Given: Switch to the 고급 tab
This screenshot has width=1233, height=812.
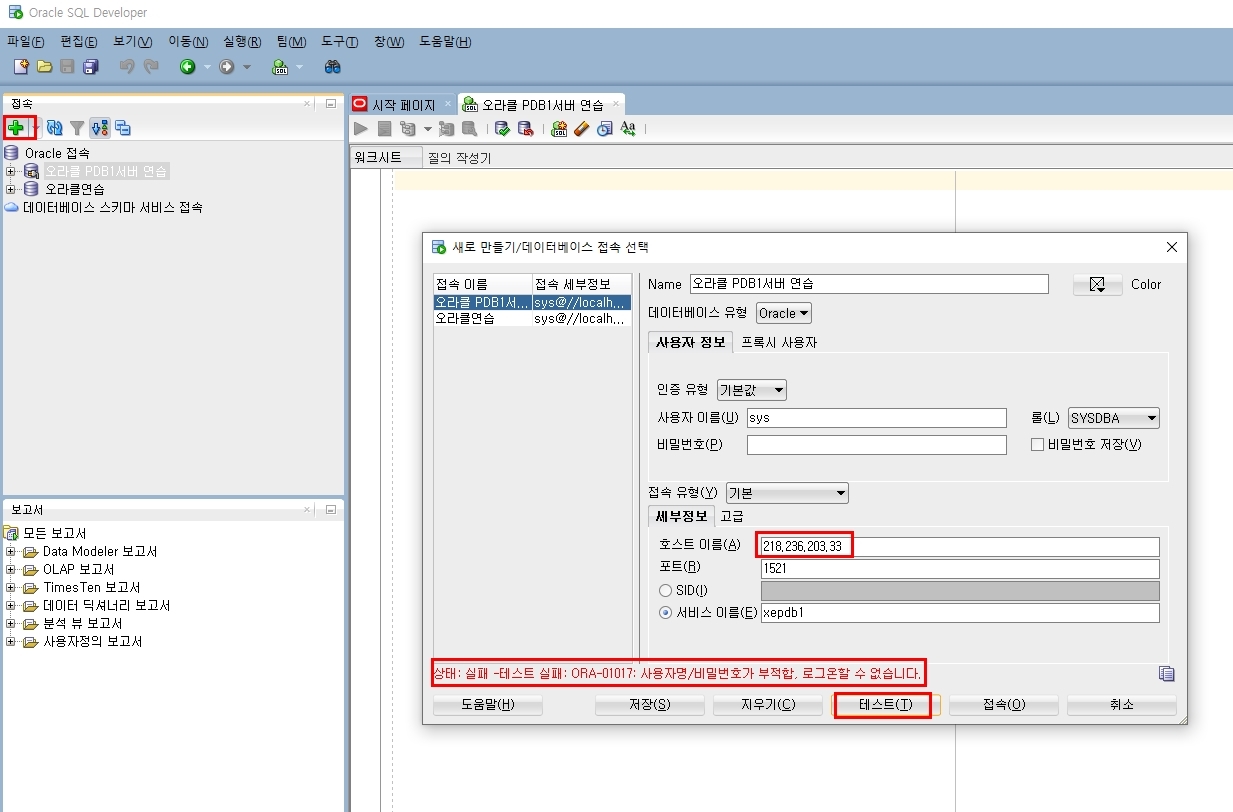Looking at the screenshot, I should pyautogui.click(x=732, y=517).
